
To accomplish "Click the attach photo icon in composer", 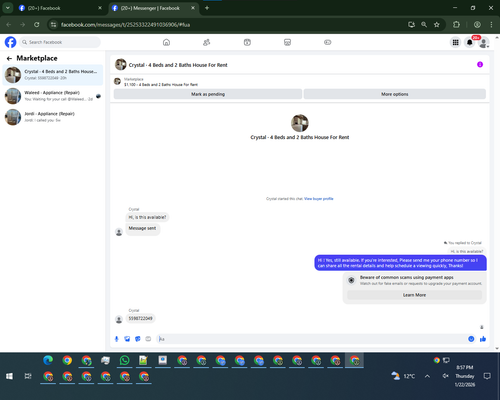I will (x=127, y=339).
